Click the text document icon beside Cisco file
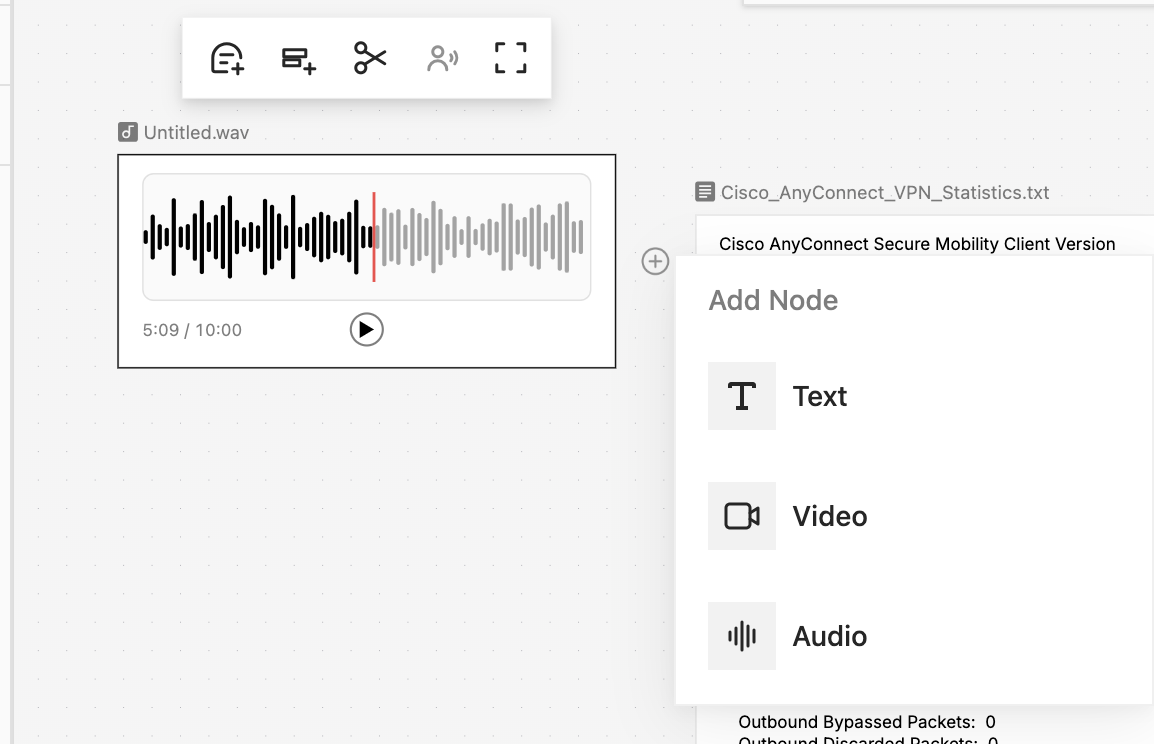The height and width of the screenshot is (744, 1154). click(x=704, y=192)
